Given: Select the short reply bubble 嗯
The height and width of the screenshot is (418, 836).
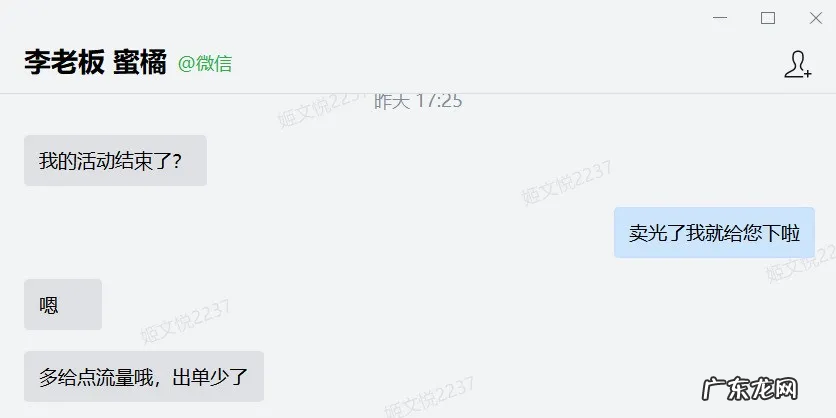Looking at the screenshot, I should (63, 304).
